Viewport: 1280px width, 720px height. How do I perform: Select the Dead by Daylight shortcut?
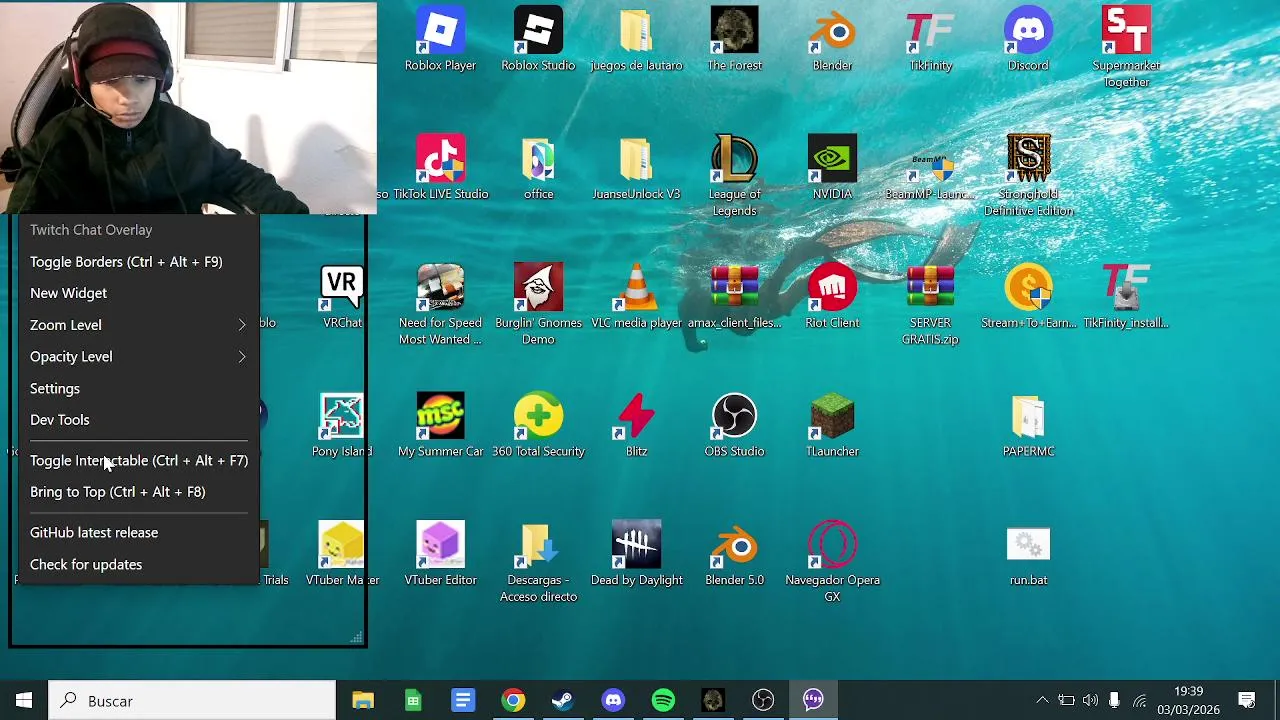636,554
